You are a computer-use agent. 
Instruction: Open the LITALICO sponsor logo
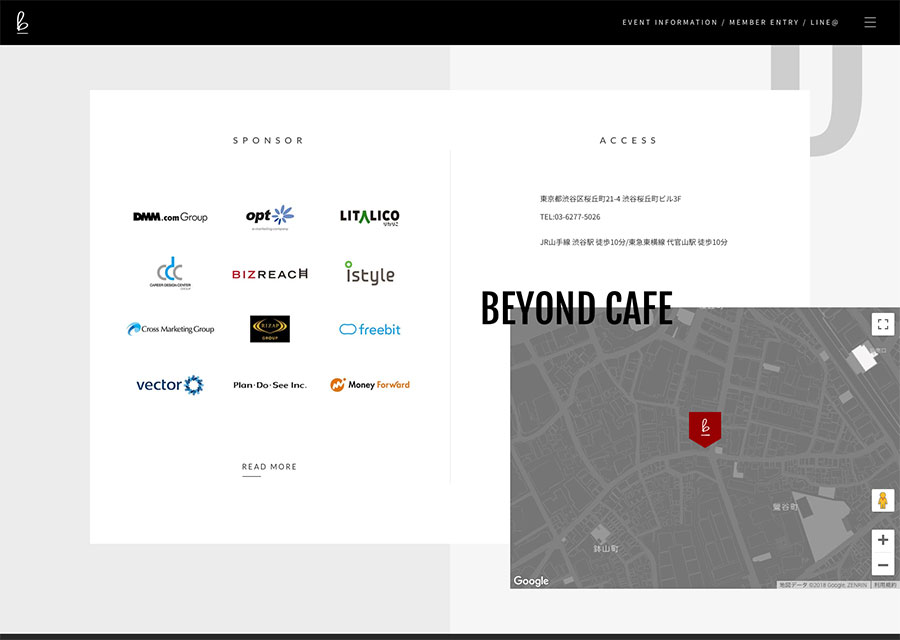tap(369, 217)
